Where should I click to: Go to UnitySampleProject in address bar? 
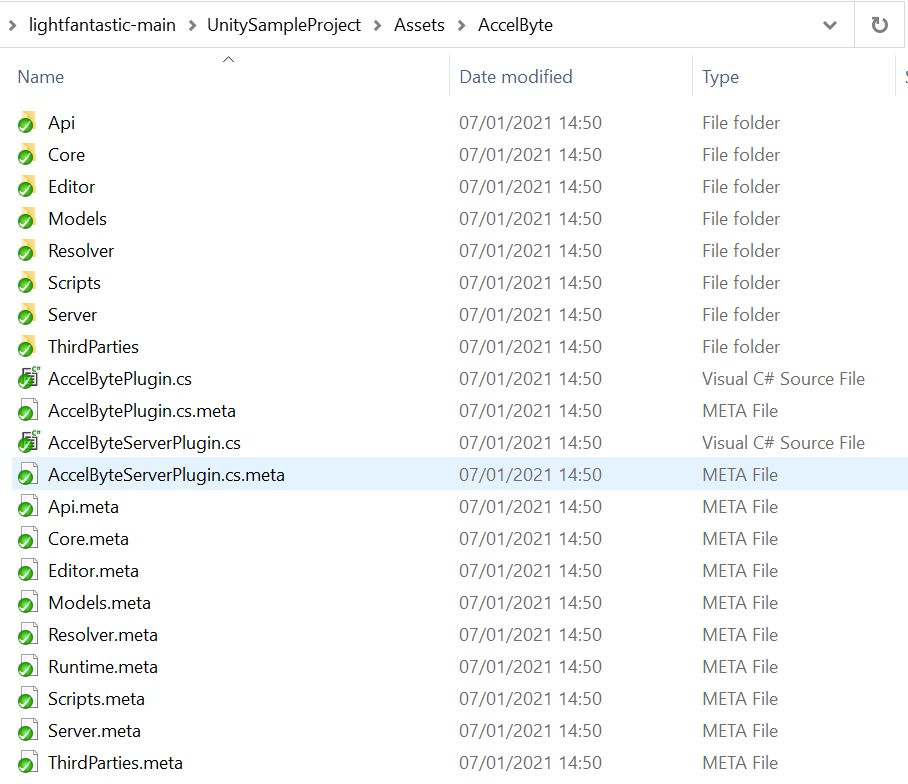[284, 25]
